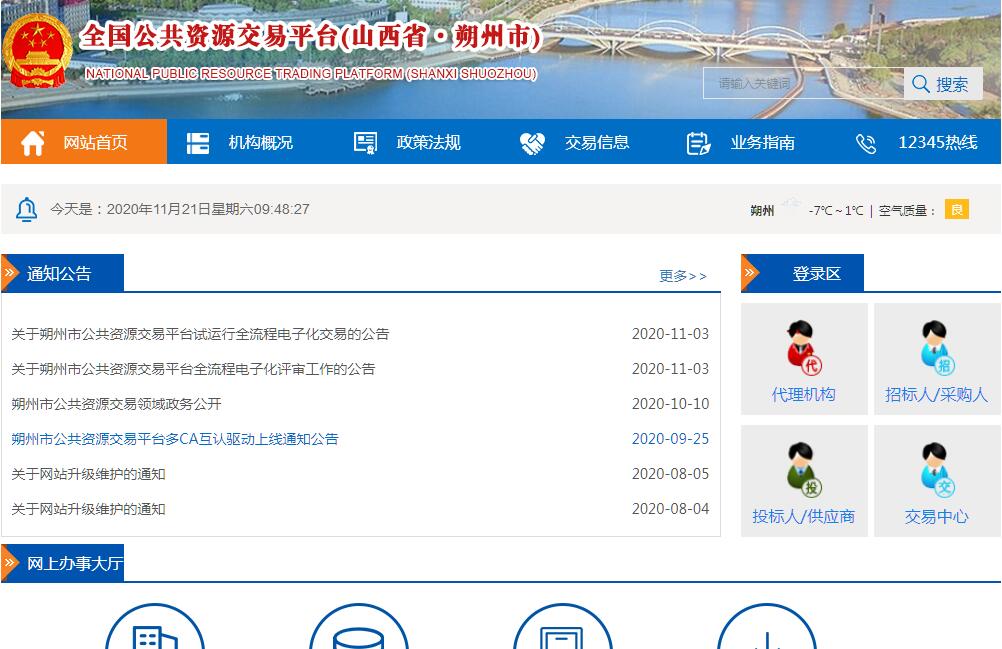The height and width of the screenshot is (649, 1002).
Task: Click the 12345热线 phone icon
Action: click(x=866, y=143)
